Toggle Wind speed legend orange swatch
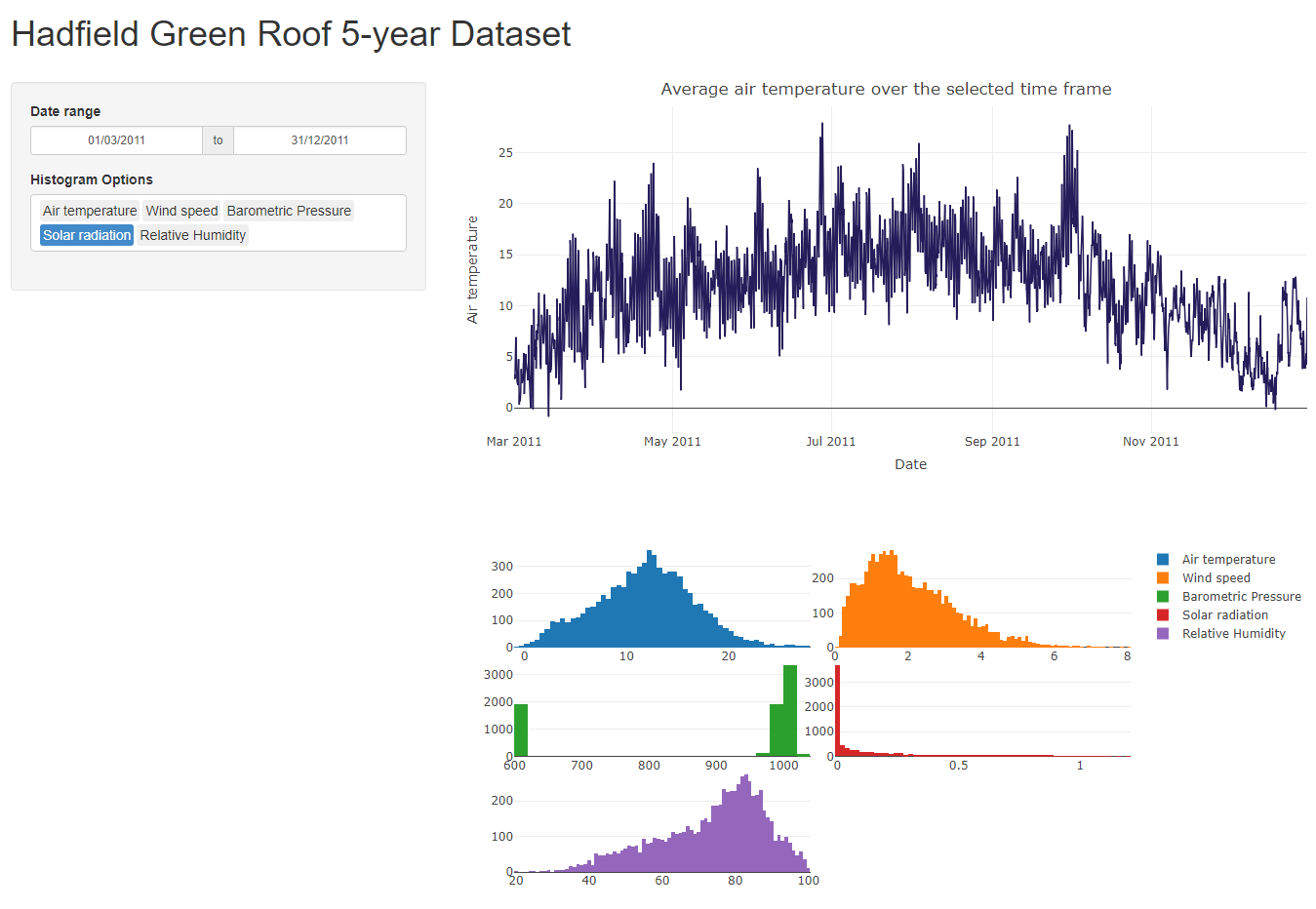This screenshot has width=1316, height=909. (1163, 578)
